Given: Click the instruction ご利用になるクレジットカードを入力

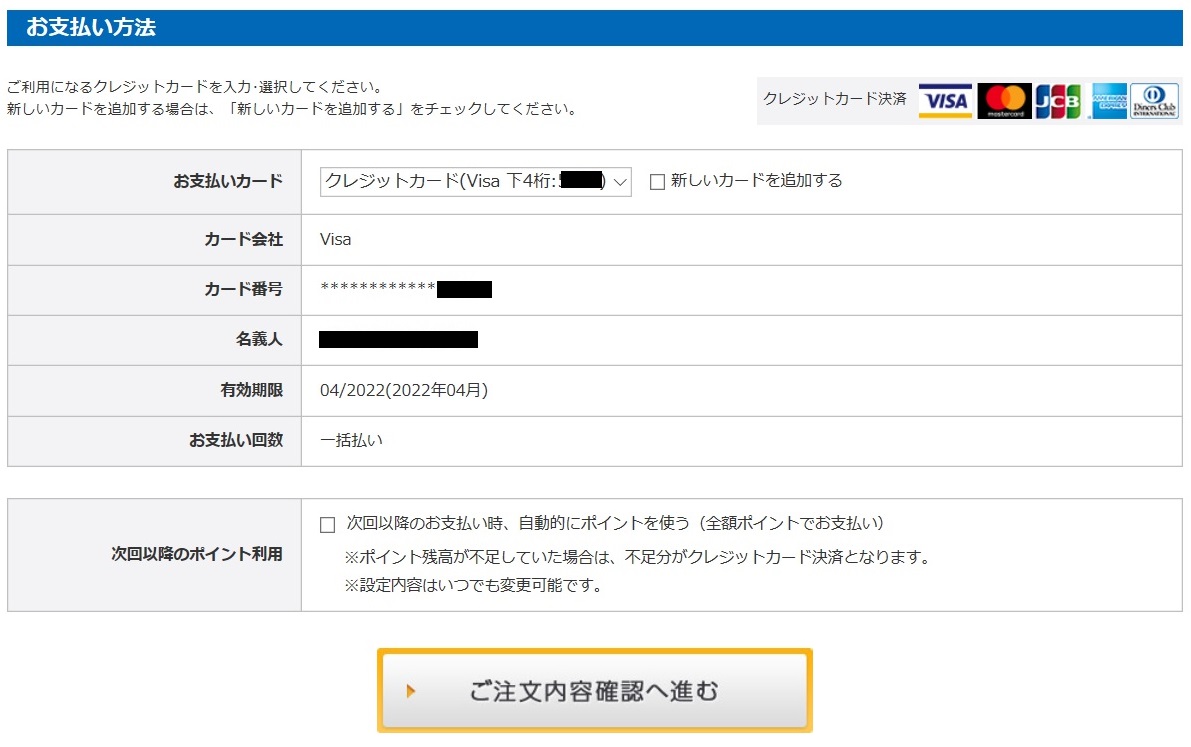Looking at the screenshot, I should point(195,87).
